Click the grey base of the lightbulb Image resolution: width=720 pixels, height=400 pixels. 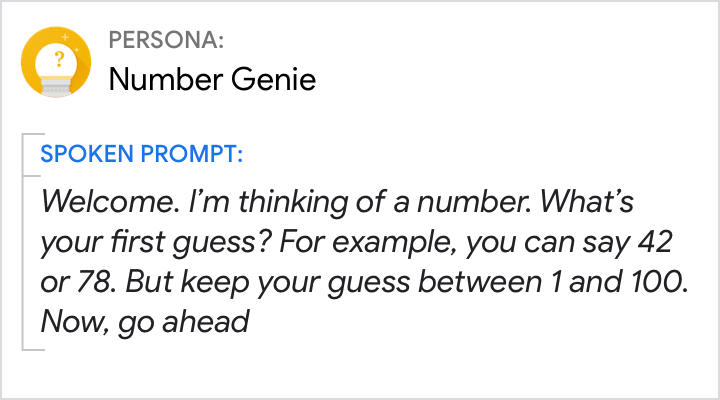[x=57, y=88]
